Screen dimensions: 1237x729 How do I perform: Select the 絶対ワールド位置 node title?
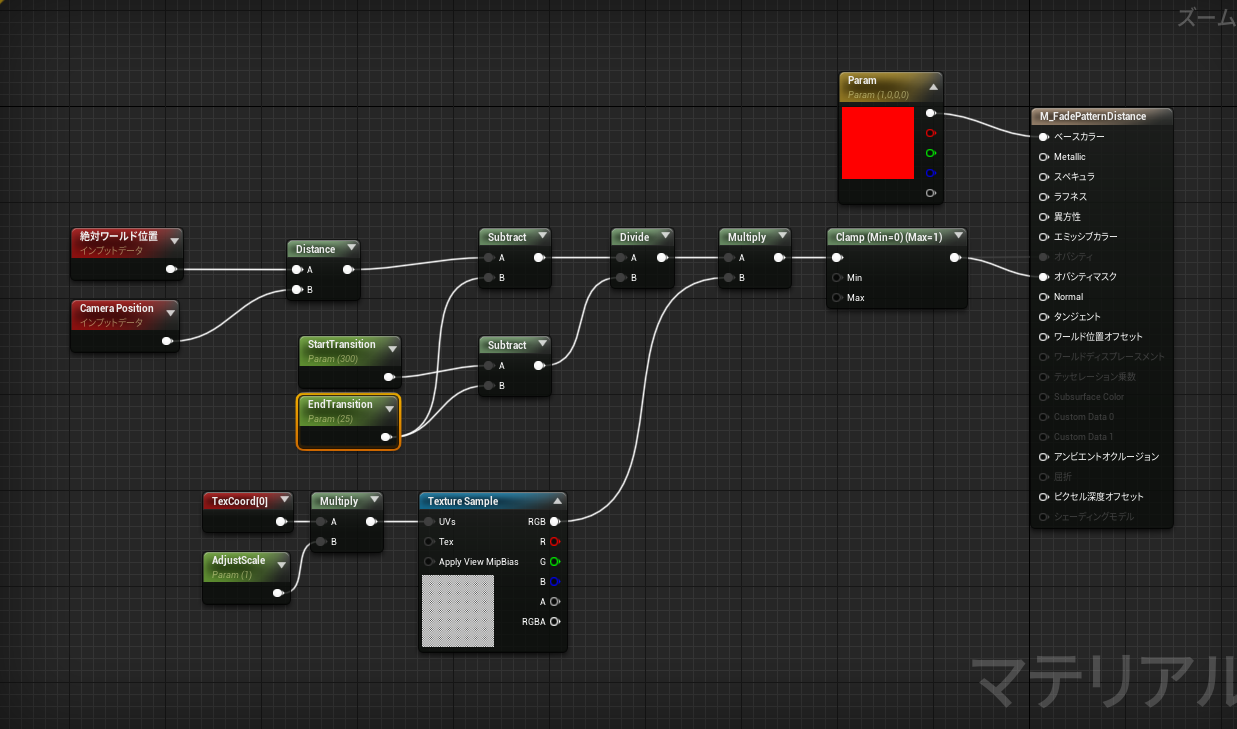[x=119, y=236]
